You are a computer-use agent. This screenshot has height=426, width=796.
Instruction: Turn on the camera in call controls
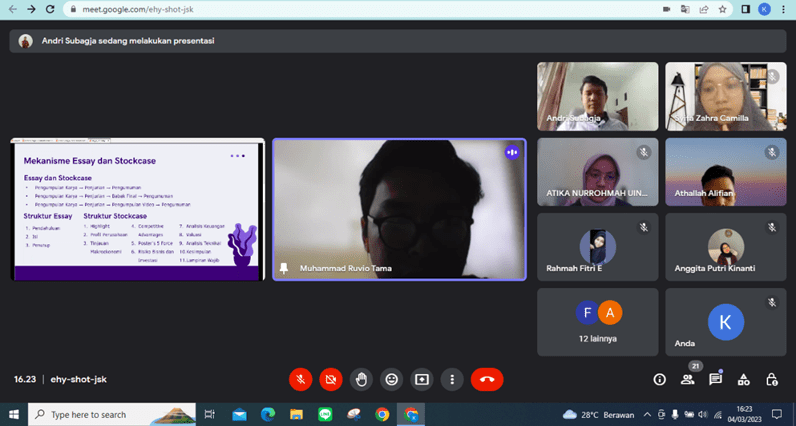click(x=330, y=380)
